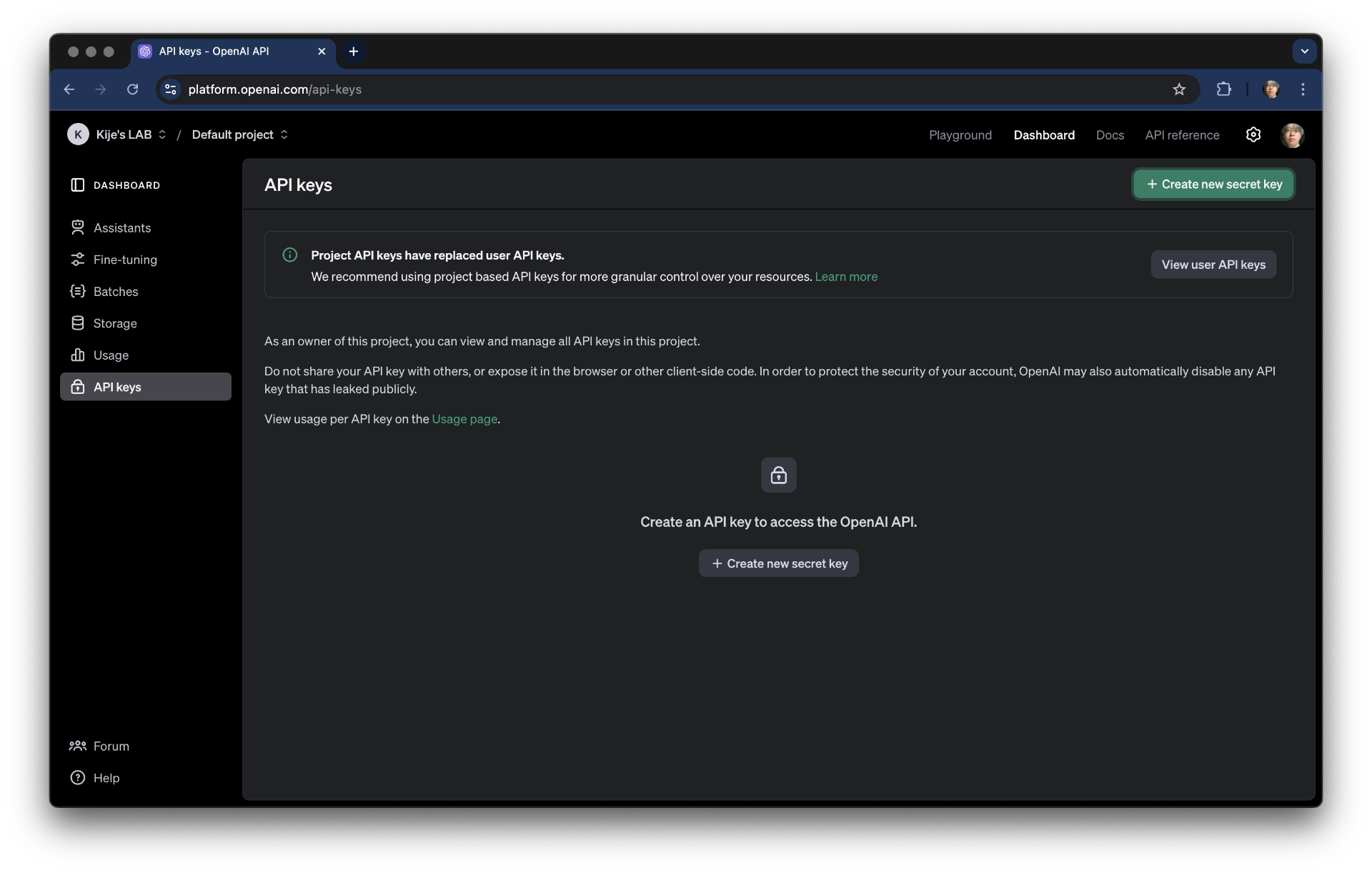Click Create new secret key button
Viewport: 1372px width, 873px height.
coord(1213,184)
